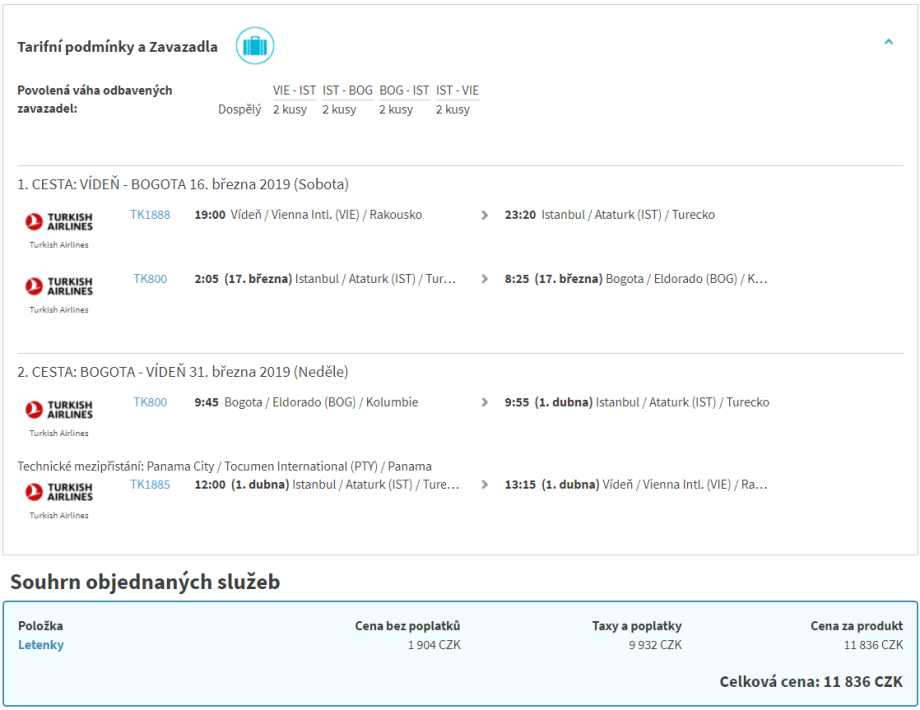Collapse the Tarifní podmínky a Zavazadla section

pos(888,42)
